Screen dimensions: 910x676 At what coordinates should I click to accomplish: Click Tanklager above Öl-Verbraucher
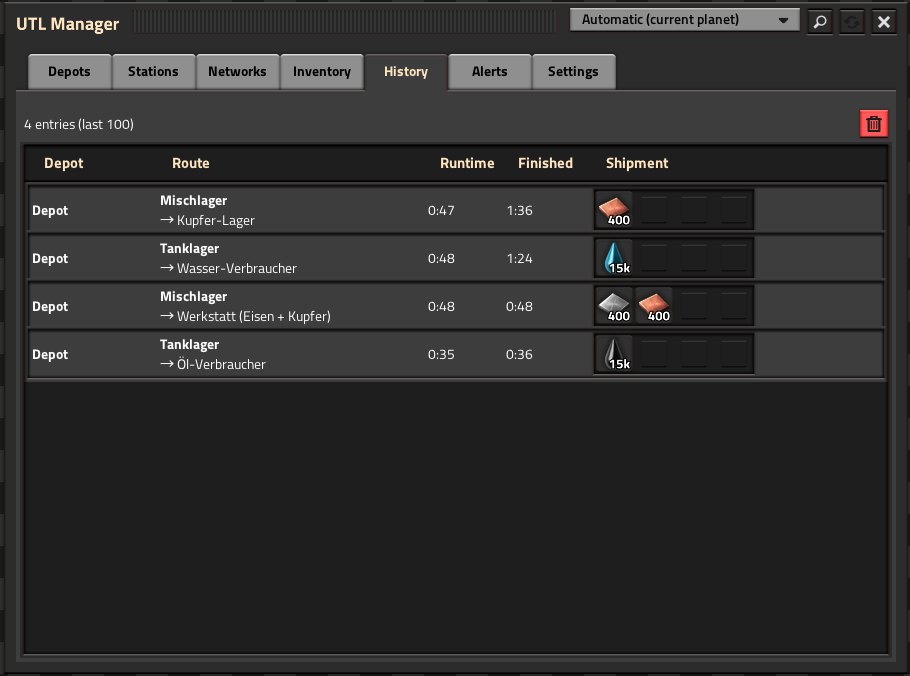coord(189,345)
